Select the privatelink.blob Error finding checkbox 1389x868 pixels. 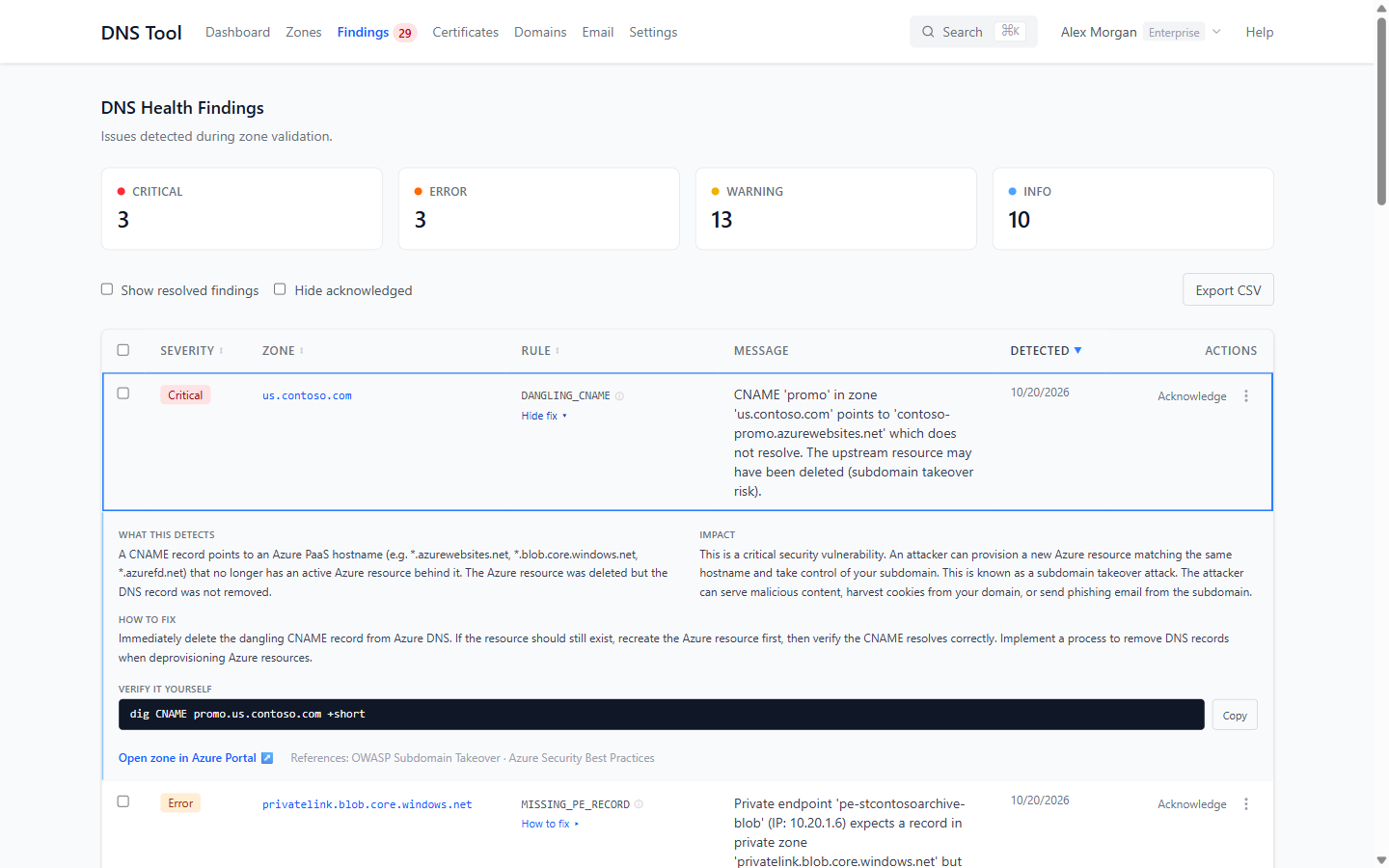click(123, 801)
